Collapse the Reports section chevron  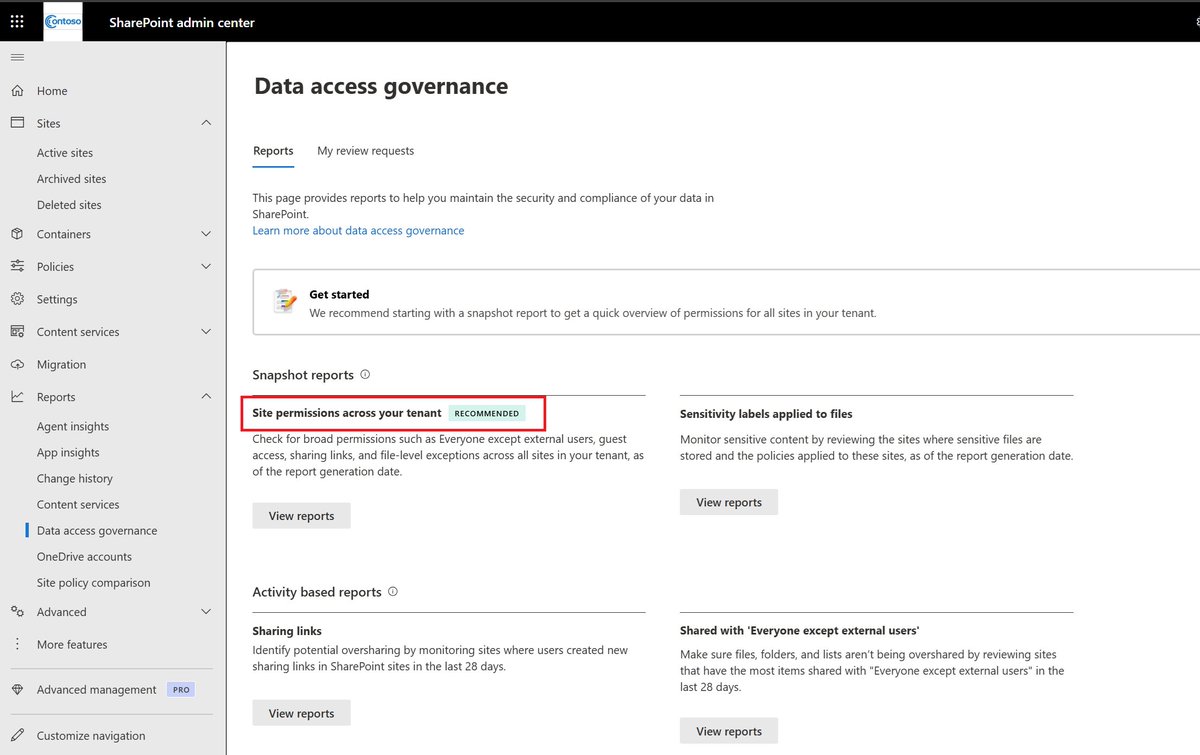point(206,397)
